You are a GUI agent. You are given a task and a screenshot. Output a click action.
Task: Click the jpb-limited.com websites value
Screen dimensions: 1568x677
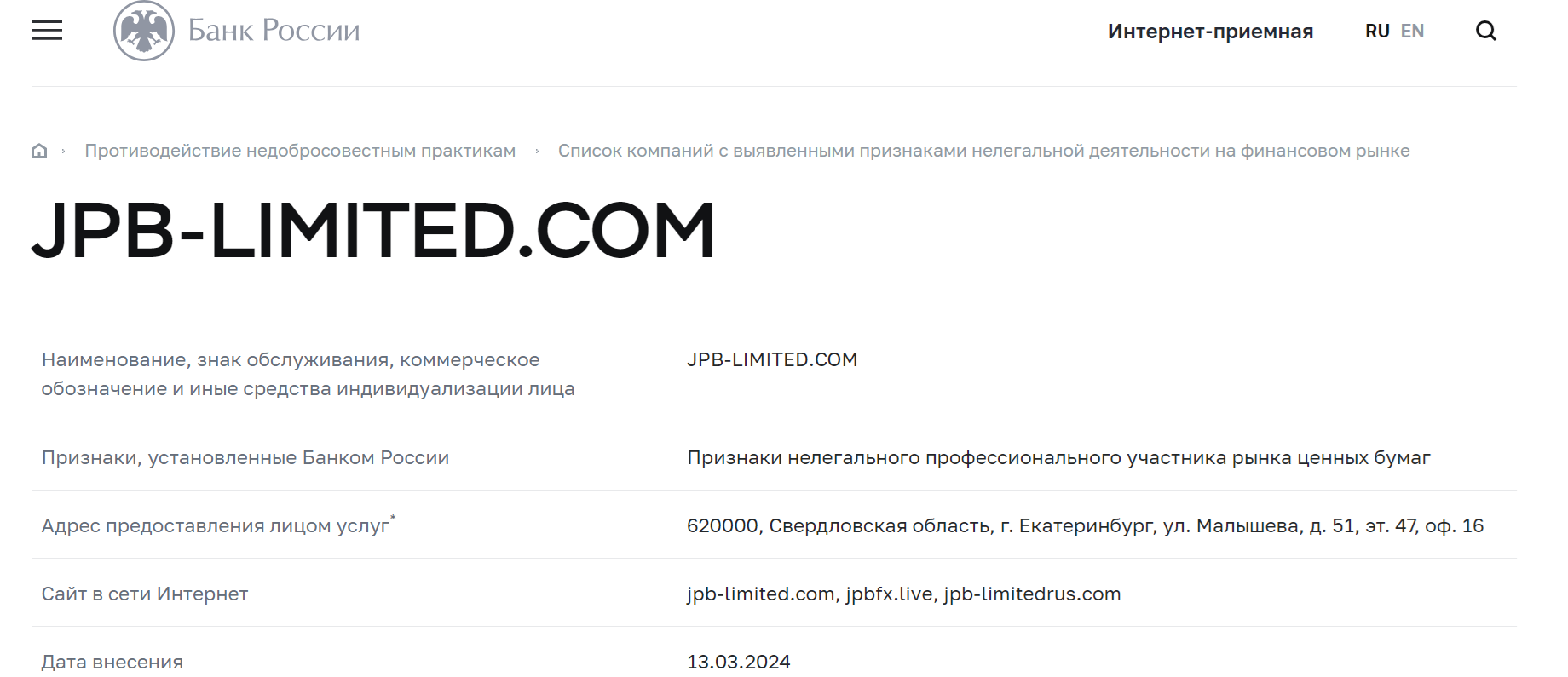[x=903, y=594]
